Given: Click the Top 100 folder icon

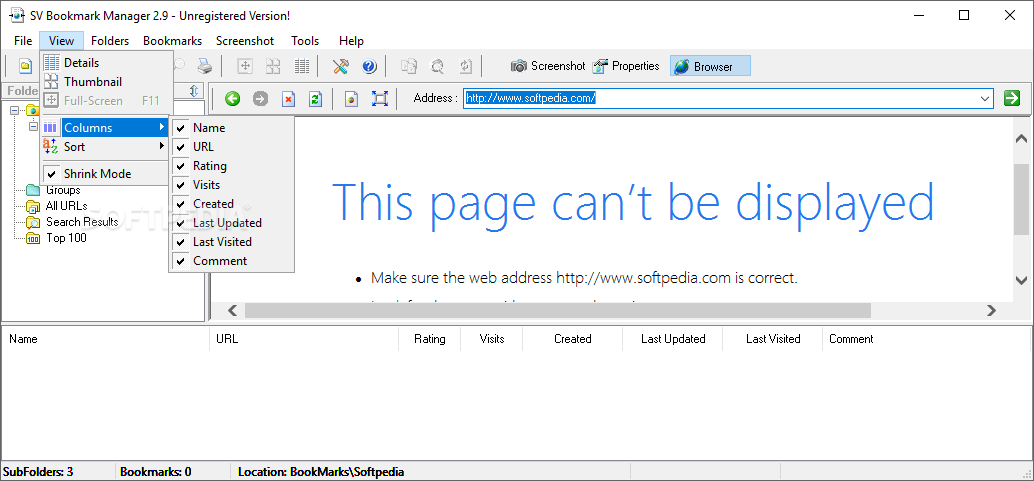Looking at the screenshot, I should (34, 238).
